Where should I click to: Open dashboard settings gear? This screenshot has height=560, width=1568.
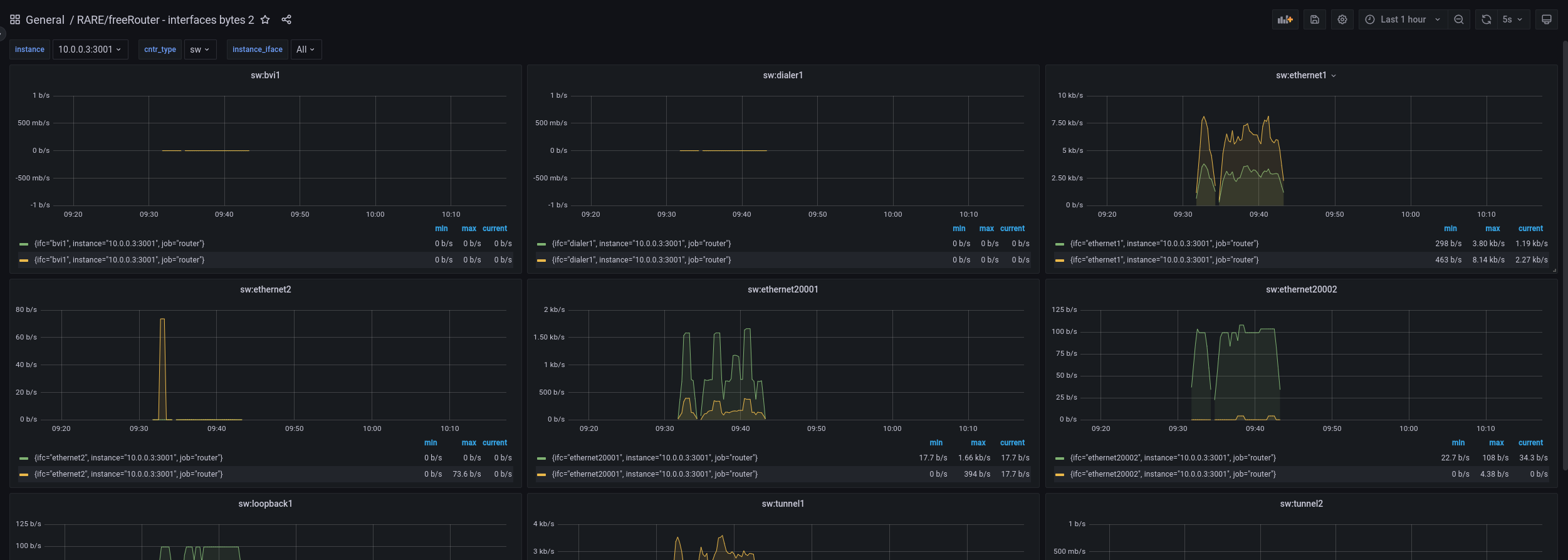[1342, 19]
